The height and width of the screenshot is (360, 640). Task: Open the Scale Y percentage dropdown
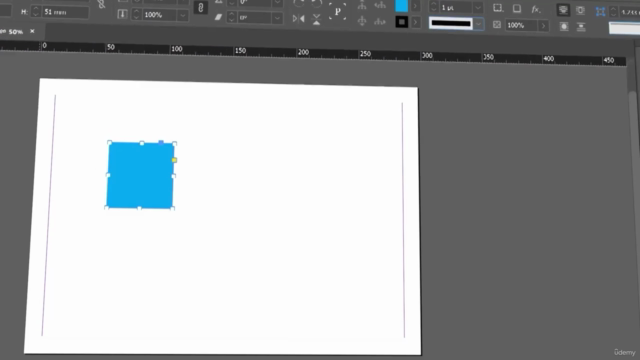click(183, 16)
